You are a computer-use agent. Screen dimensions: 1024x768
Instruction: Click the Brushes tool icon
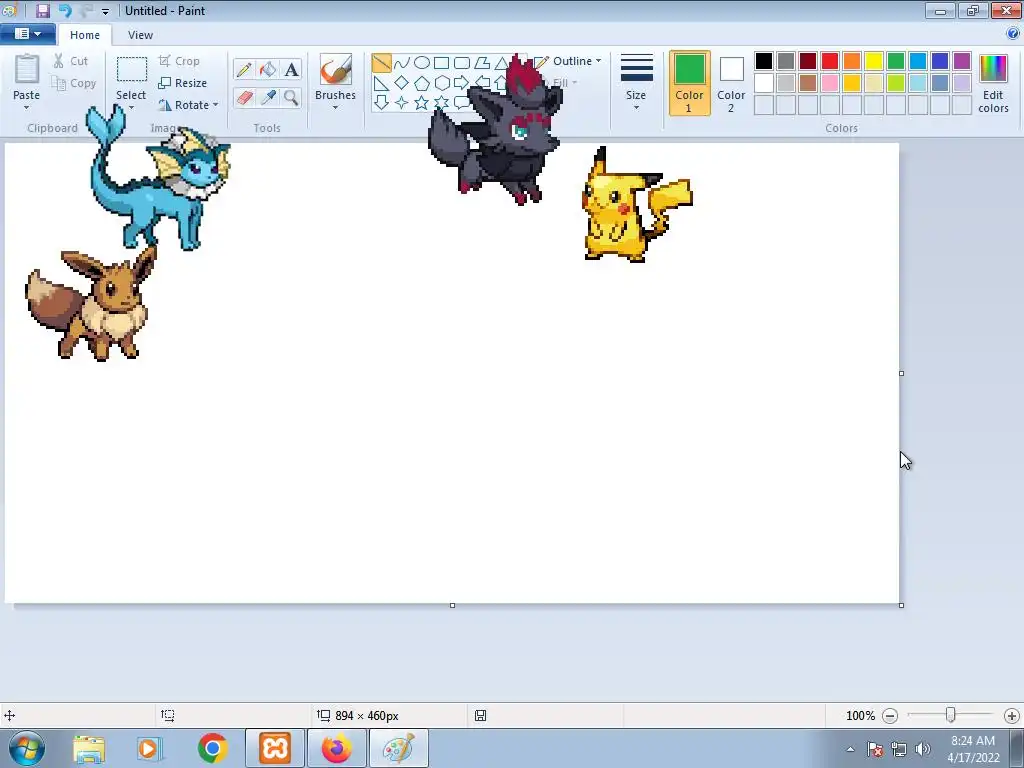coord(335,69)
